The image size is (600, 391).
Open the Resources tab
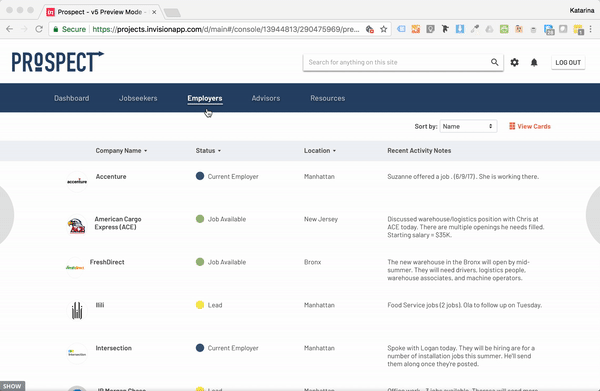(x=328, y=98)
